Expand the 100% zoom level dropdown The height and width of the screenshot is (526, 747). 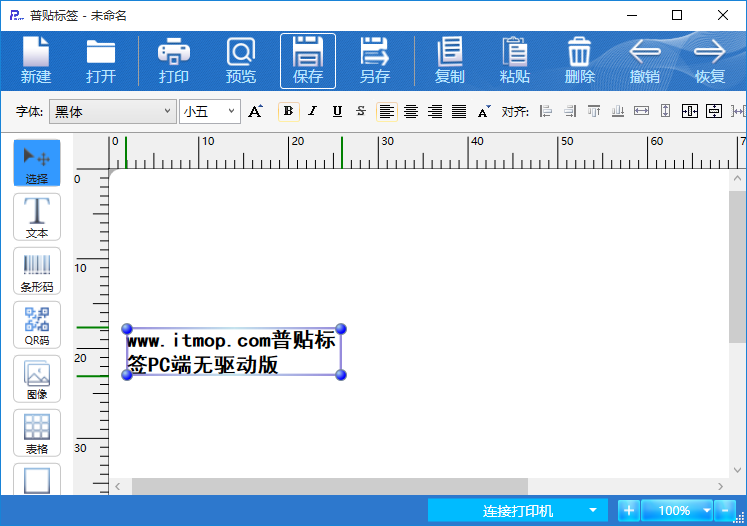[707, 511]
